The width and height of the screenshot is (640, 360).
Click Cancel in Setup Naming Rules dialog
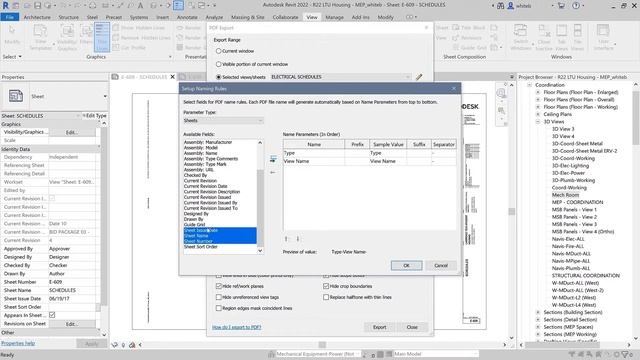click(x=441, y=265)
